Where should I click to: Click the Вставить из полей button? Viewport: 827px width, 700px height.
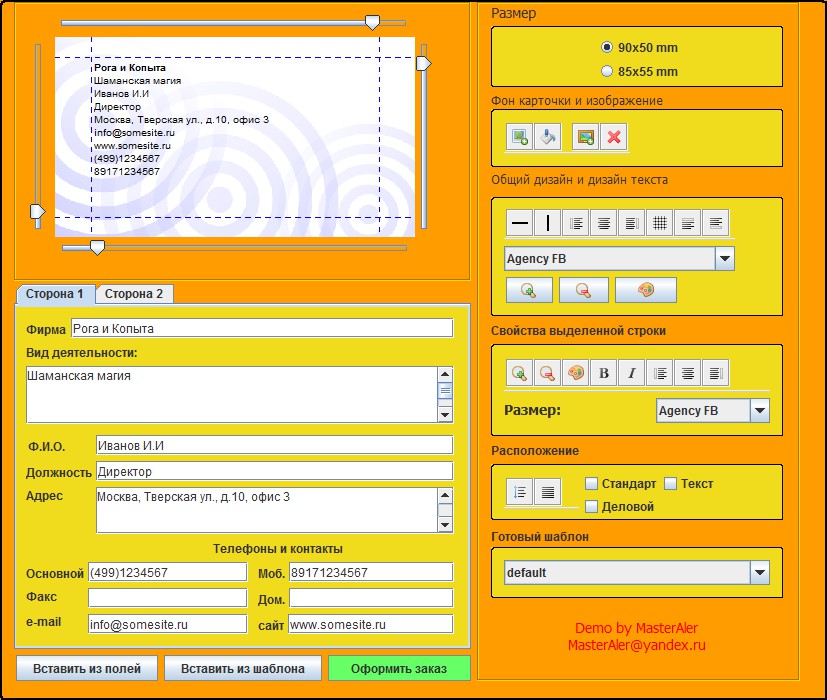coord(87,668)
